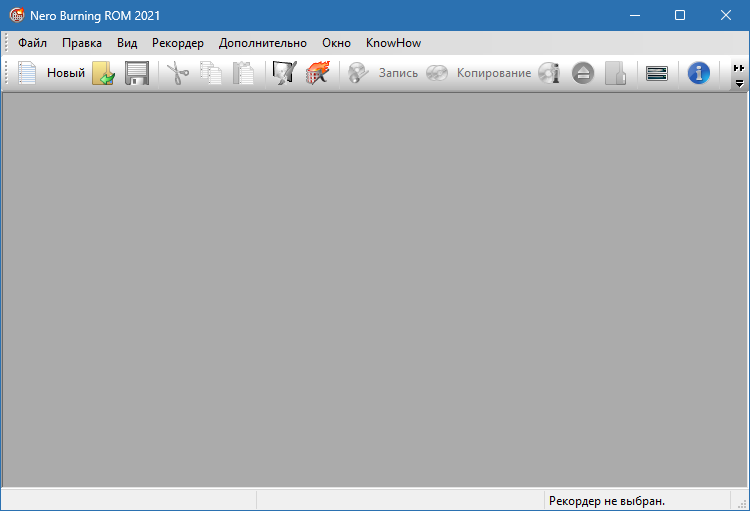Click the Рекордер не выбран status text
750x511 pixels.
pyautogui.click(x=607, y=501)
